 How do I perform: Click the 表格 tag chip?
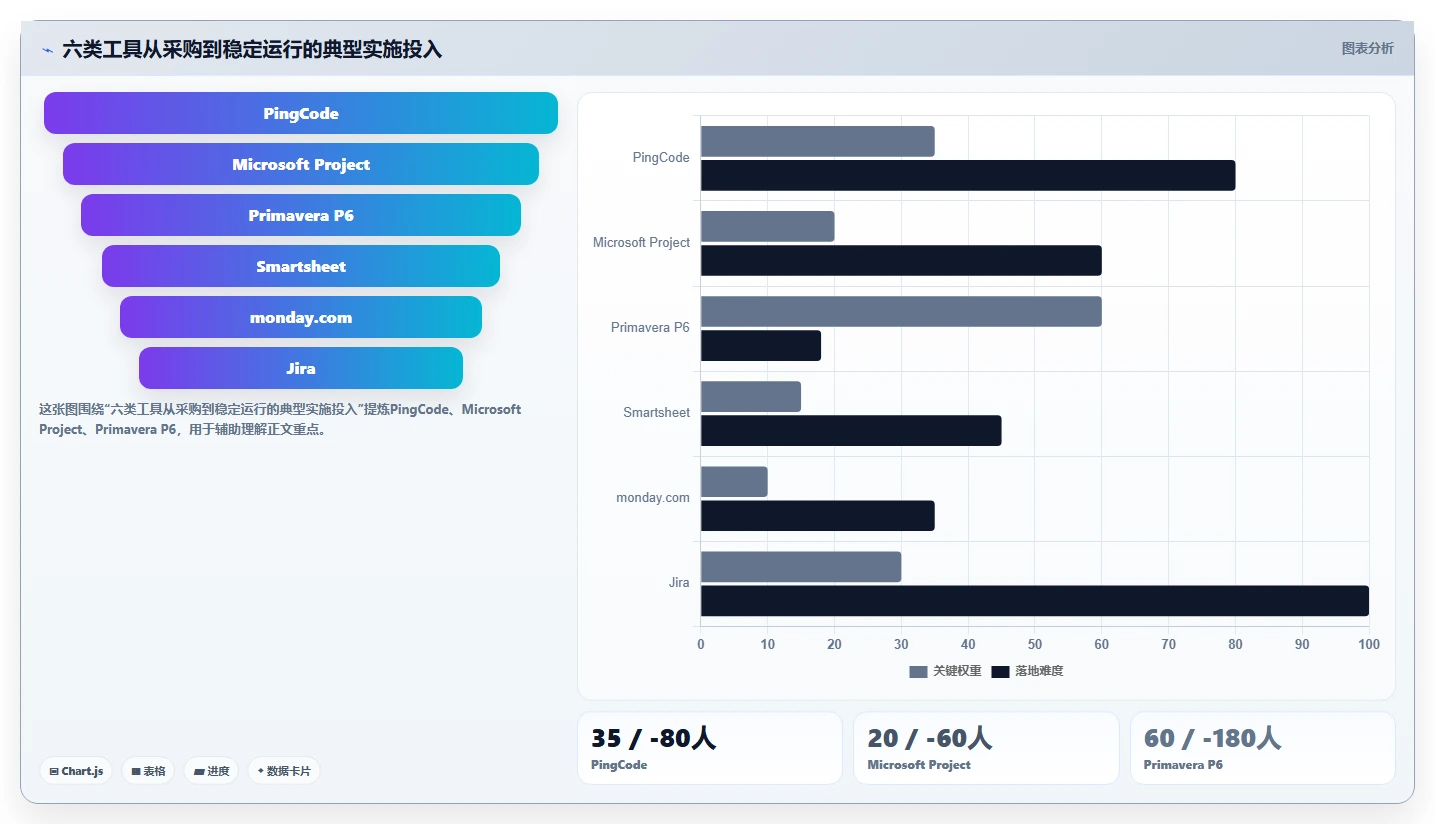point(148,771)
